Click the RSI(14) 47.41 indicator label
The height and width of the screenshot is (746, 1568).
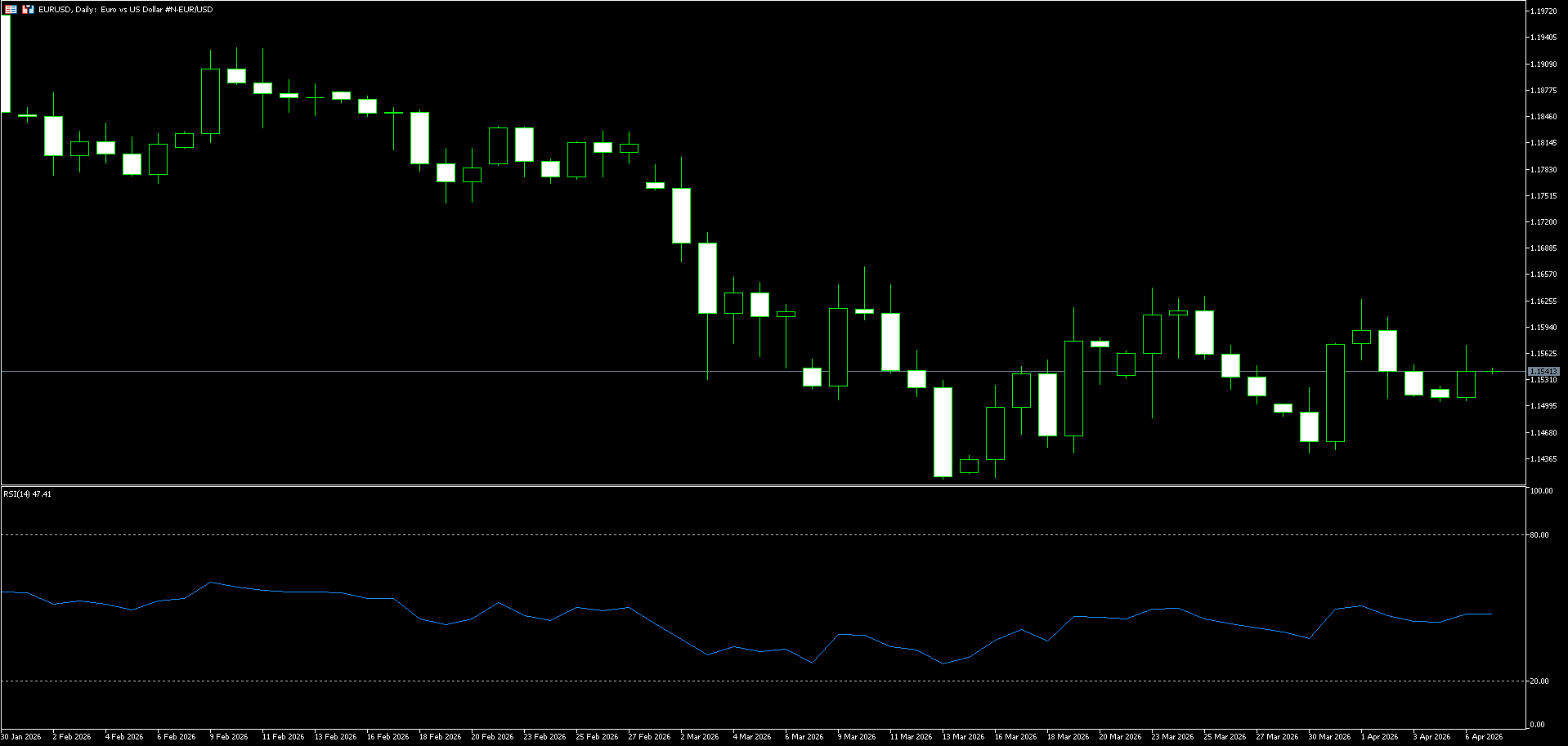tap(27, 494)
